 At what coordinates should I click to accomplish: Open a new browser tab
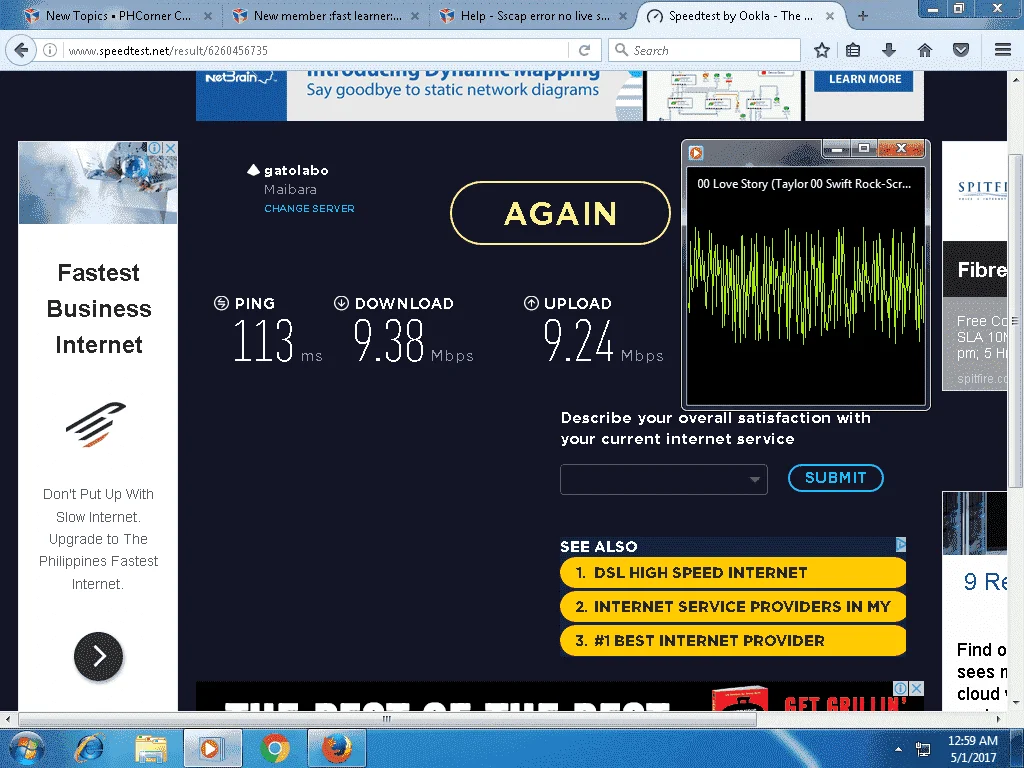pos(863,16)
